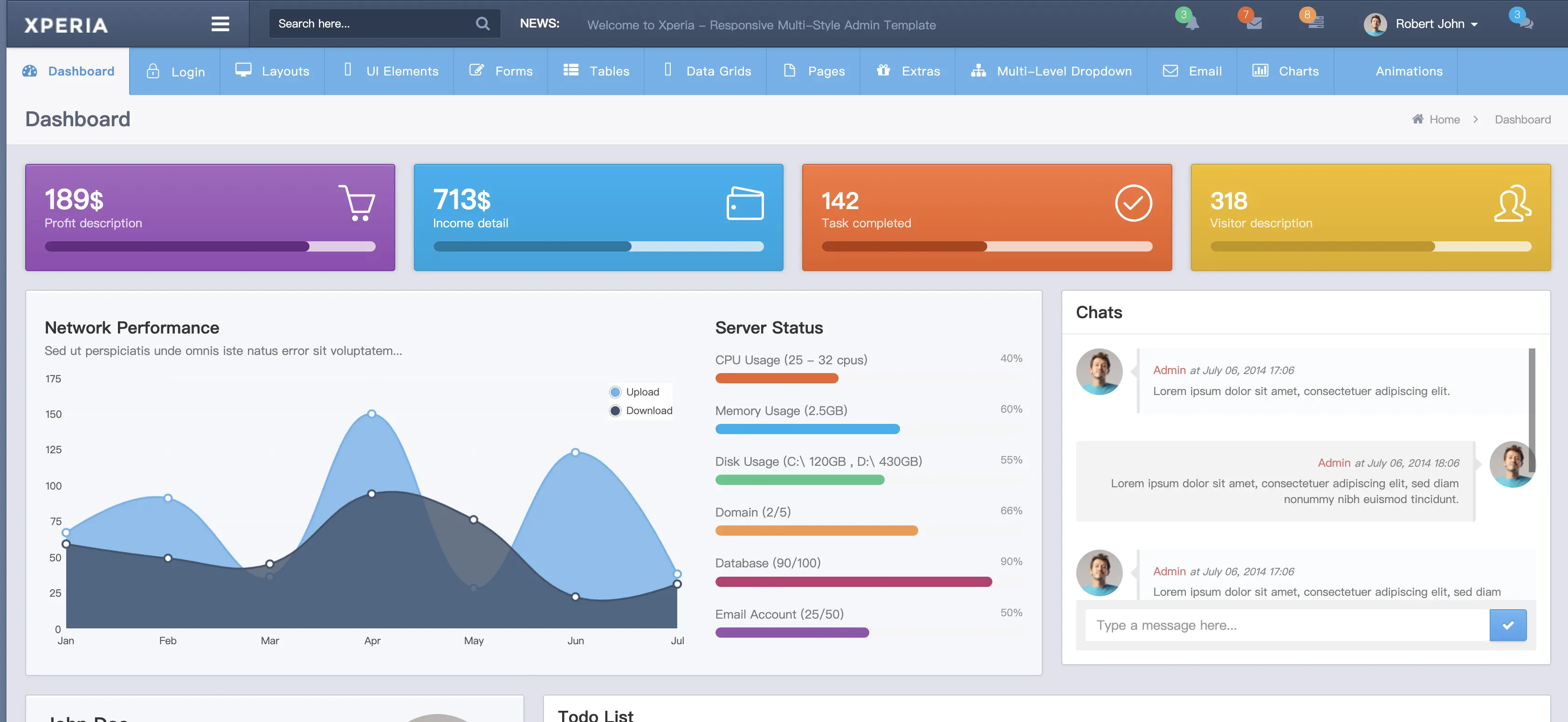Click the 713$ income progress bar
The image size is (1568, 722).
click(x=598, y=246)
